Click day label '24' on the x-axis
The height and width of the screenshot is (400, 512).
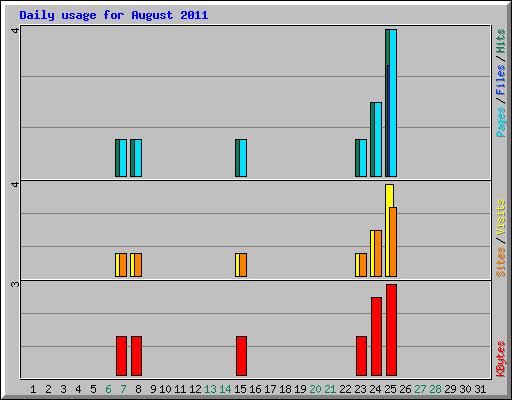pos(375,389)
